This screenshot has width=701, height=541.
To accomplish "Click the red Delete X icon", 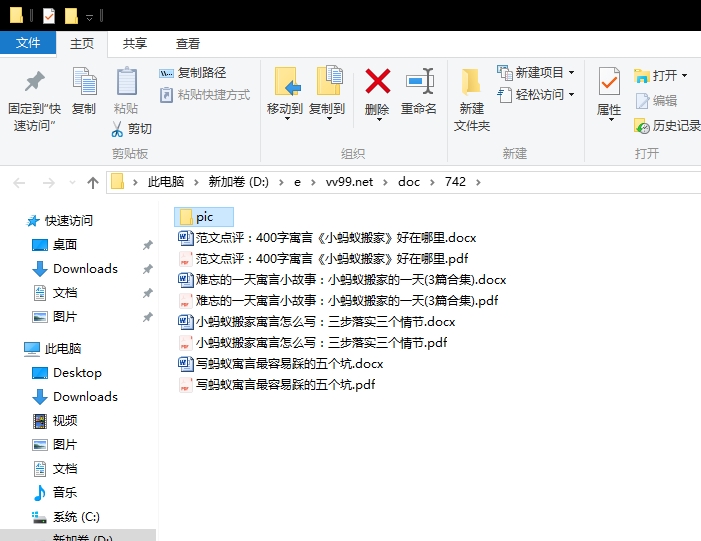I will pos(378,81).
